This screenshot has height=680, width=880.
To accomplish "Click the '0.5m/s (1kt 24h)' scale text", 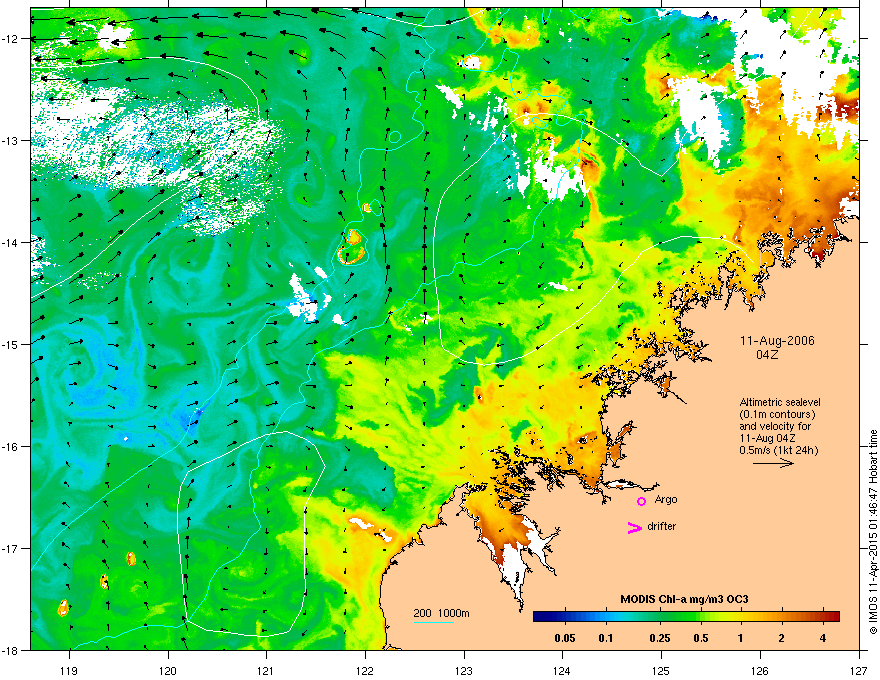I will 779,451.
